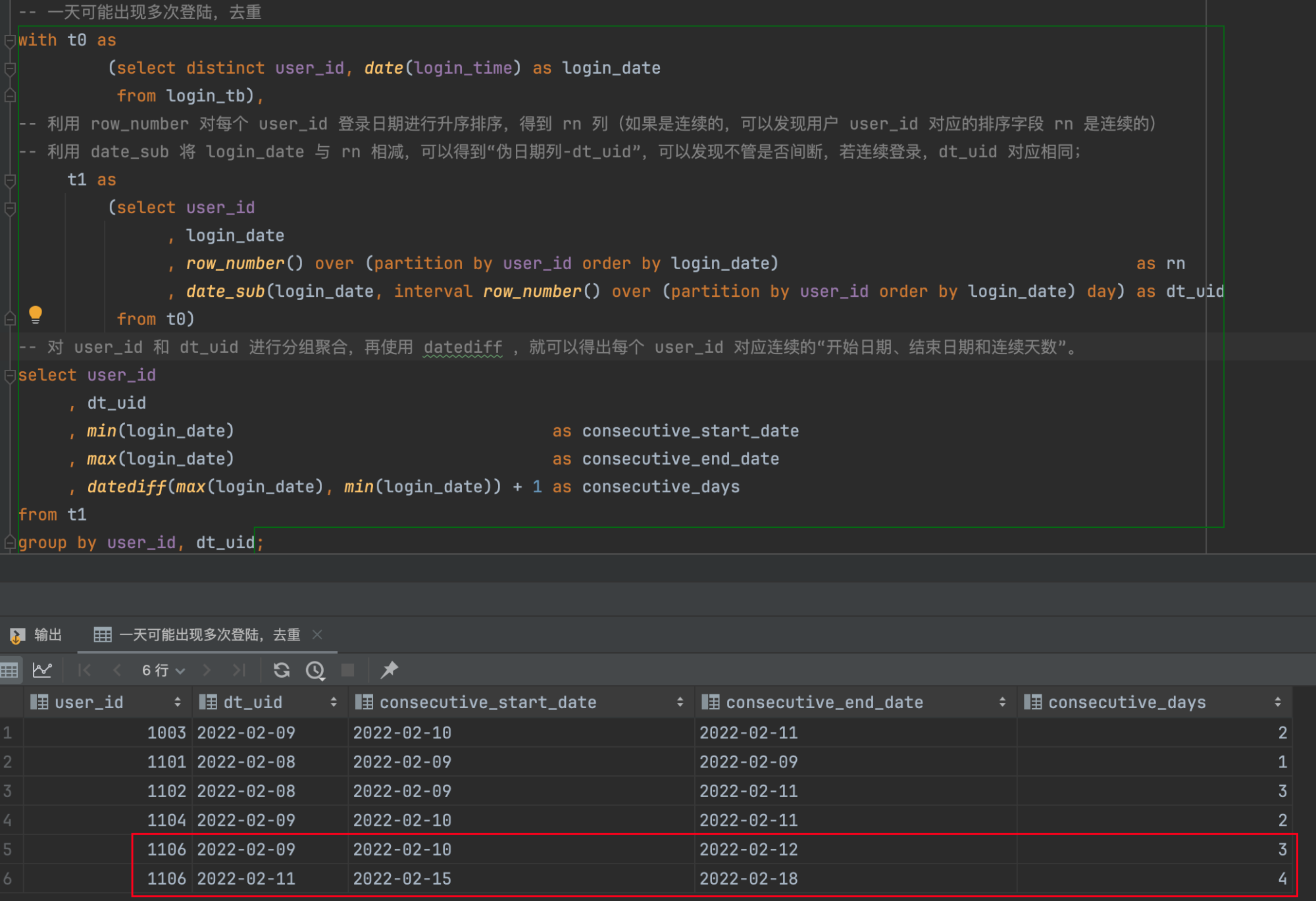The width and height of the screenshot is (1316, 901).
Task: Click 'consecutive_start_date' alias in SQL editor
Action: pos(691,431)
